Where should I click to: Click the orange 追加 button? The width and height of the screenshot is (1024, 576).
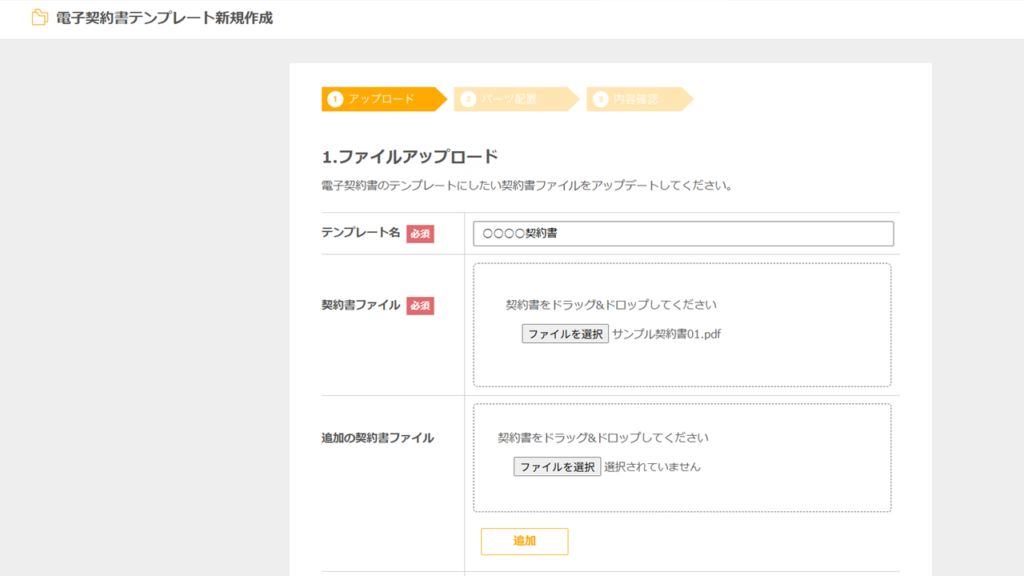524,541
